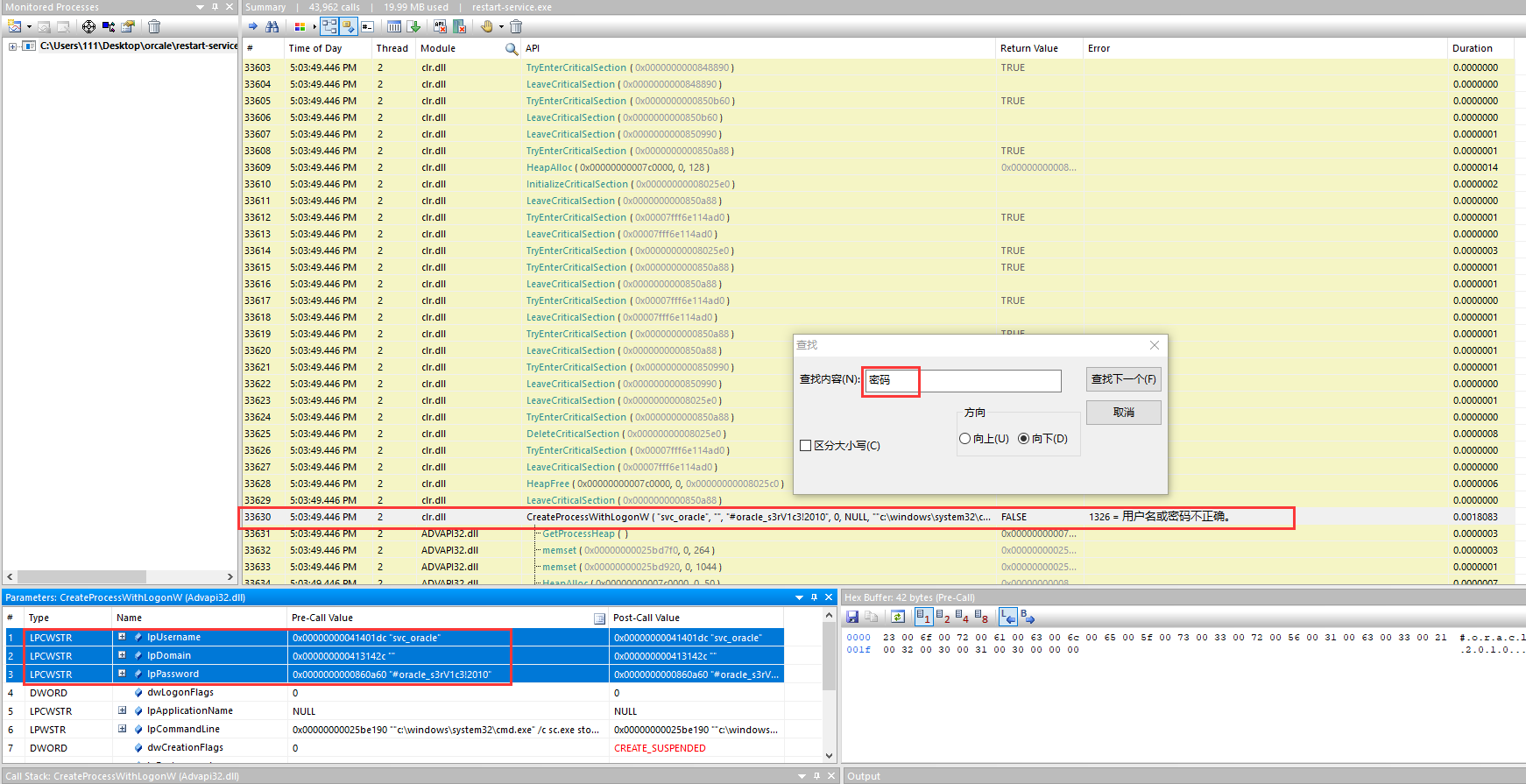Click the Duration column header
1526x784 pixels.
coord(1472,49)
